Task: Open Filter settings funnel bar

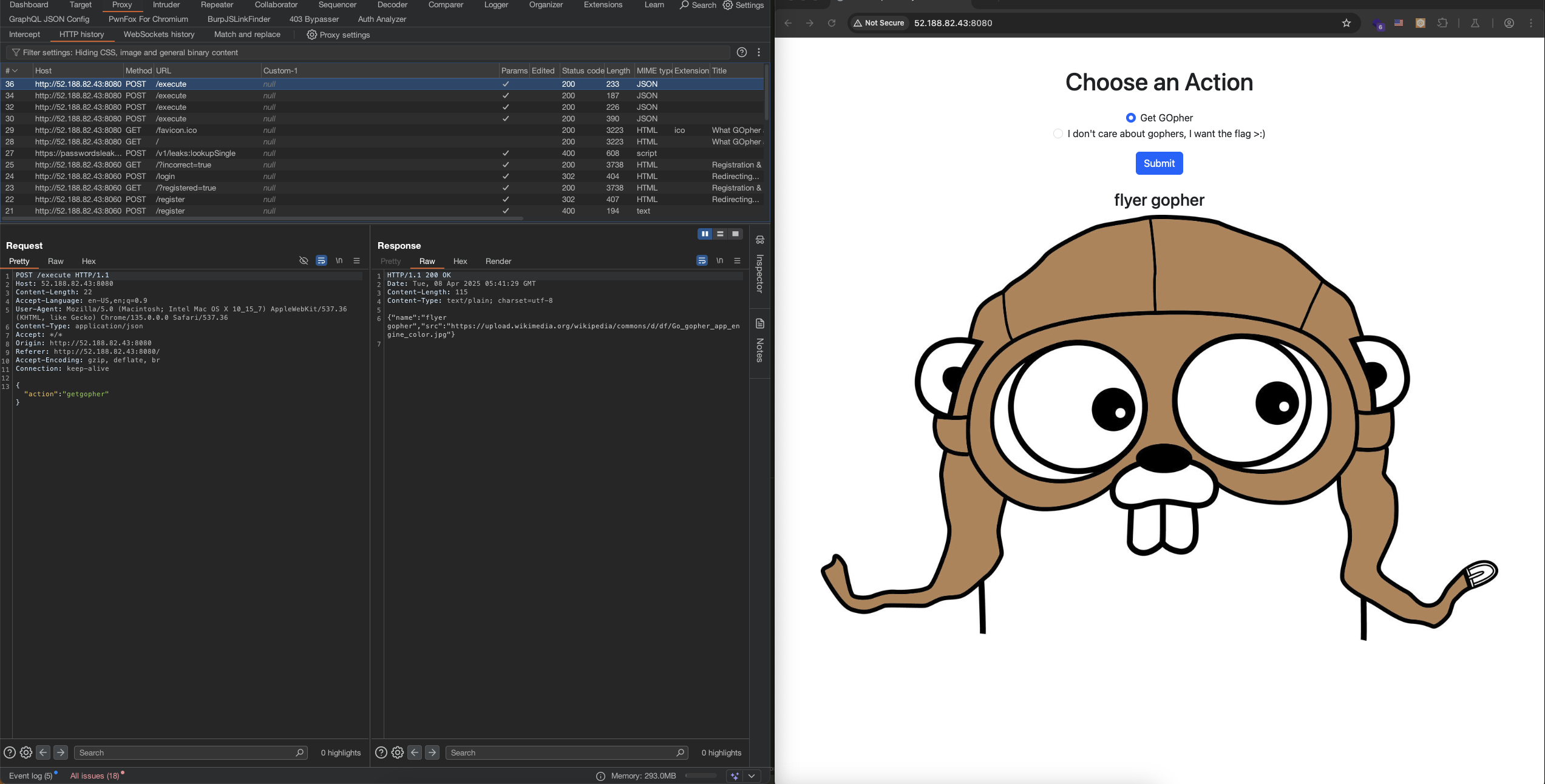Action: click(x=368, y=53)
